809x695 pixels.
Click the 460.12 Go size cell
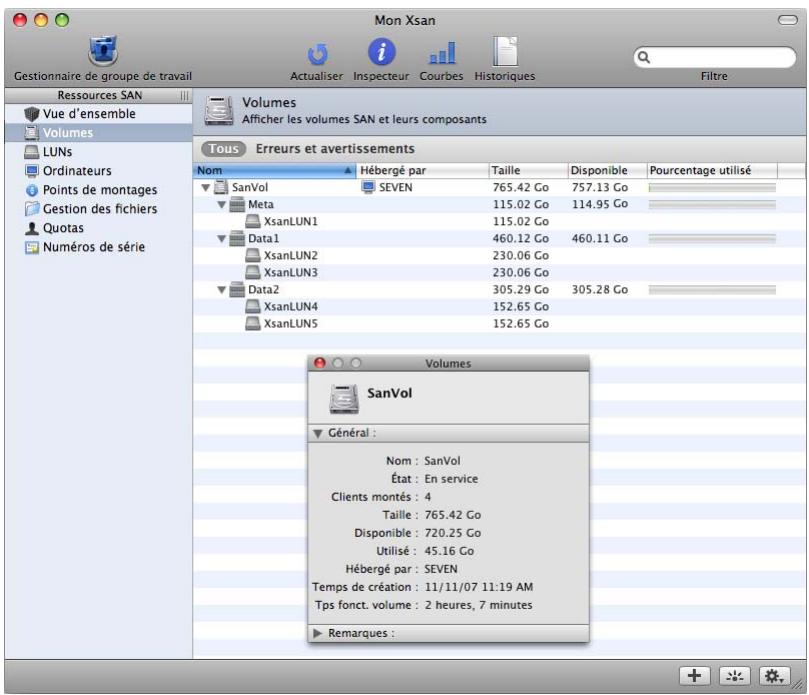click(x=521, y=239)
